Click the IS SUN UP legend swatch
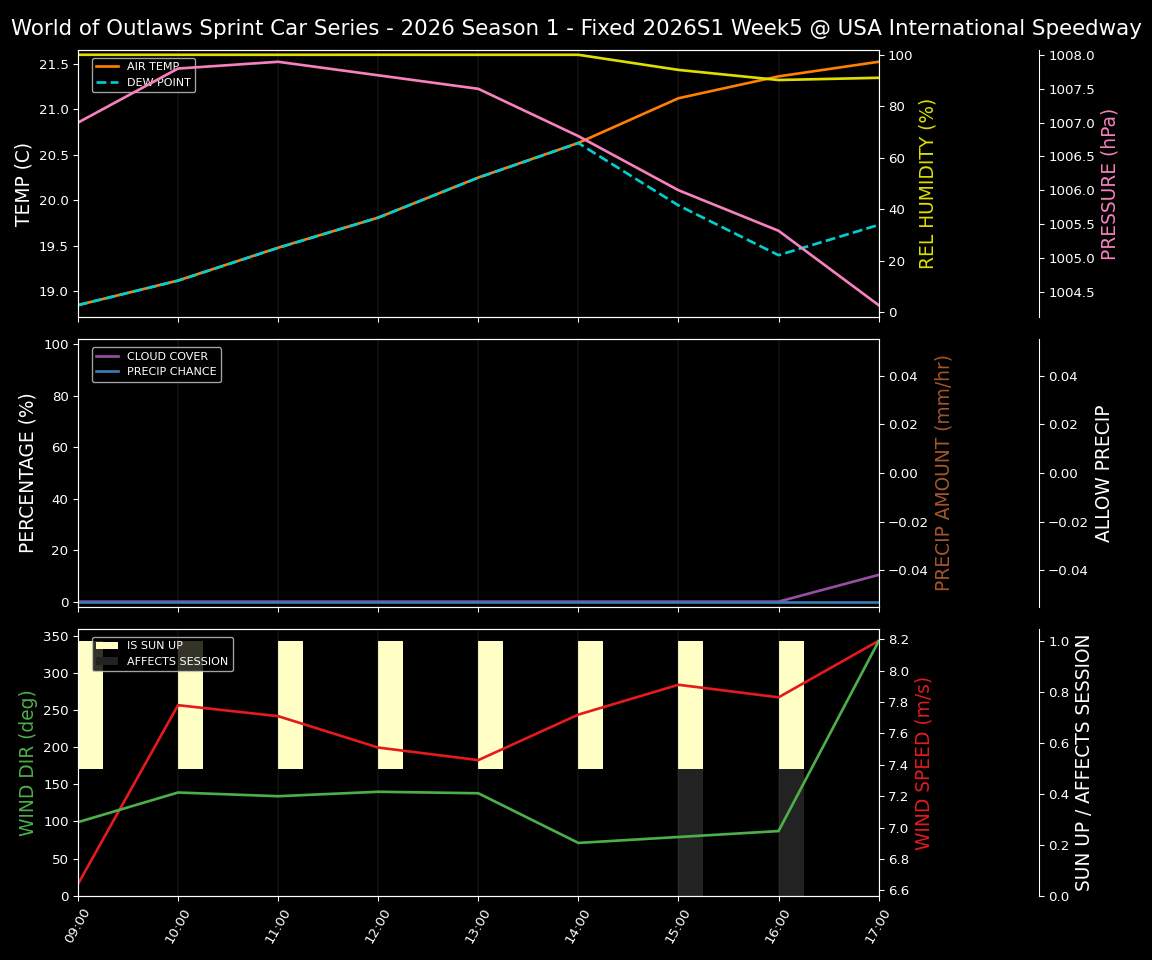Screen dimensions: 1152x960 tap(105, 643)
